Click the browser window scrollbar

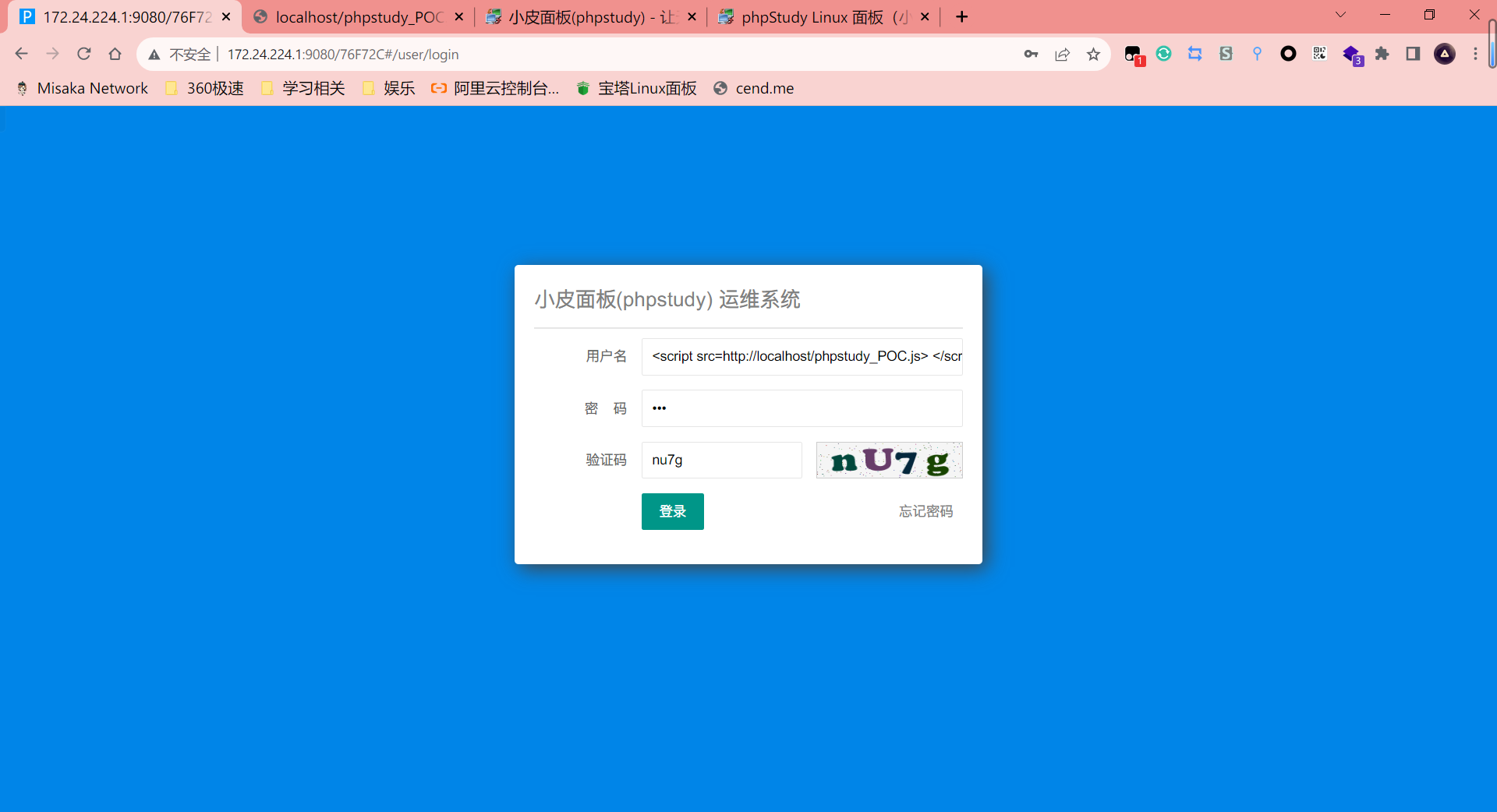tap(1492, 45)
